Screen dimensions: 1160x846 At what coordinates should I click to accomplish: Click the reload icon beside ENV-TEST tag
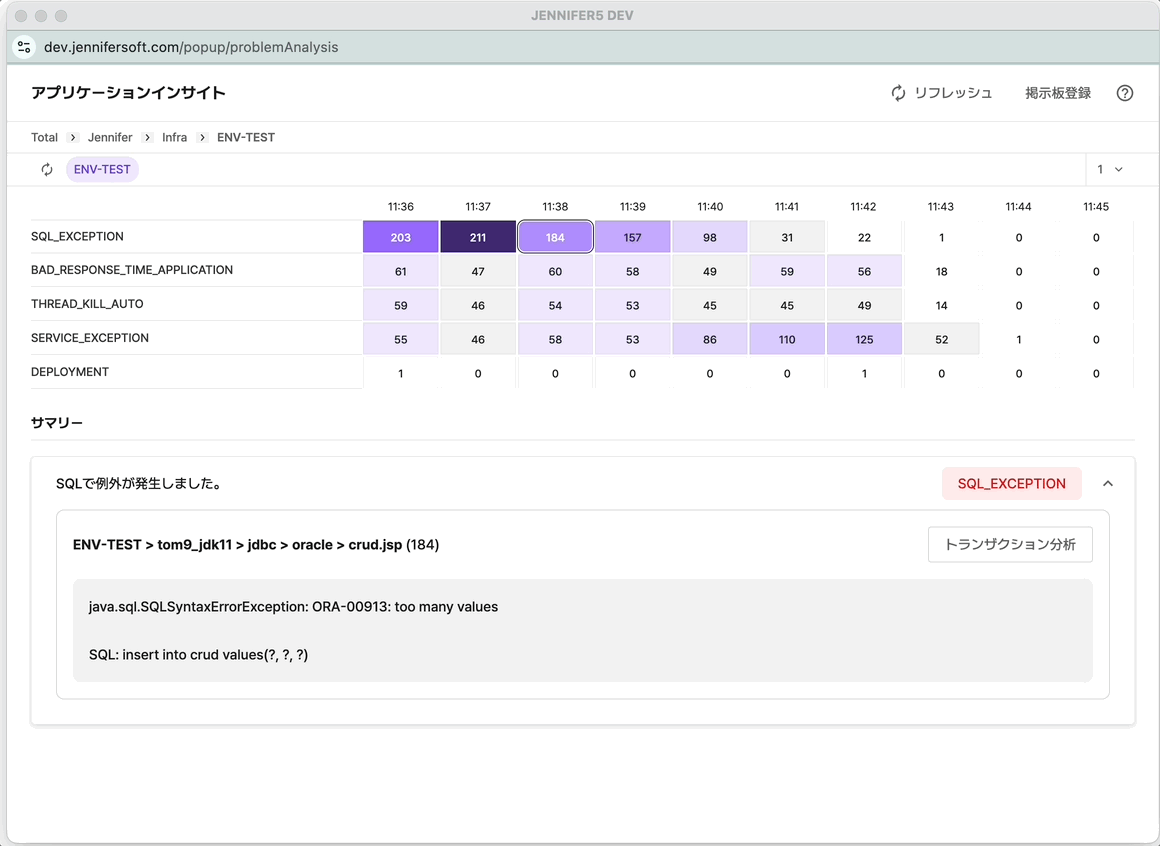(x=47, y=170)
